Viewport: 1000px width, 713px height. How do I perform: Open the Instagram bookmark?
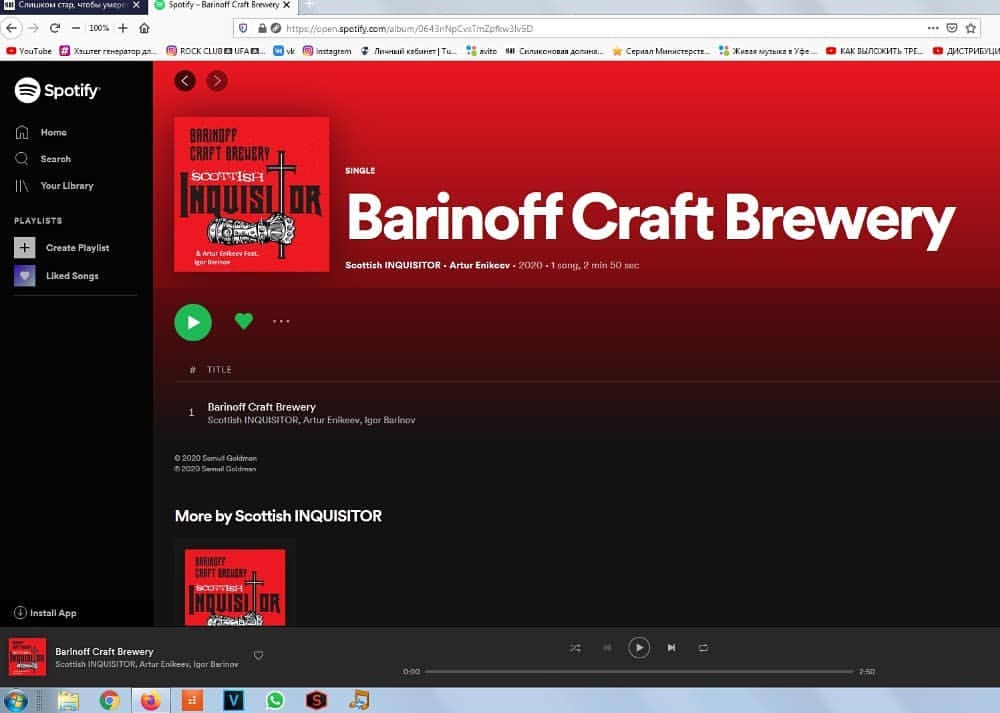327,51
